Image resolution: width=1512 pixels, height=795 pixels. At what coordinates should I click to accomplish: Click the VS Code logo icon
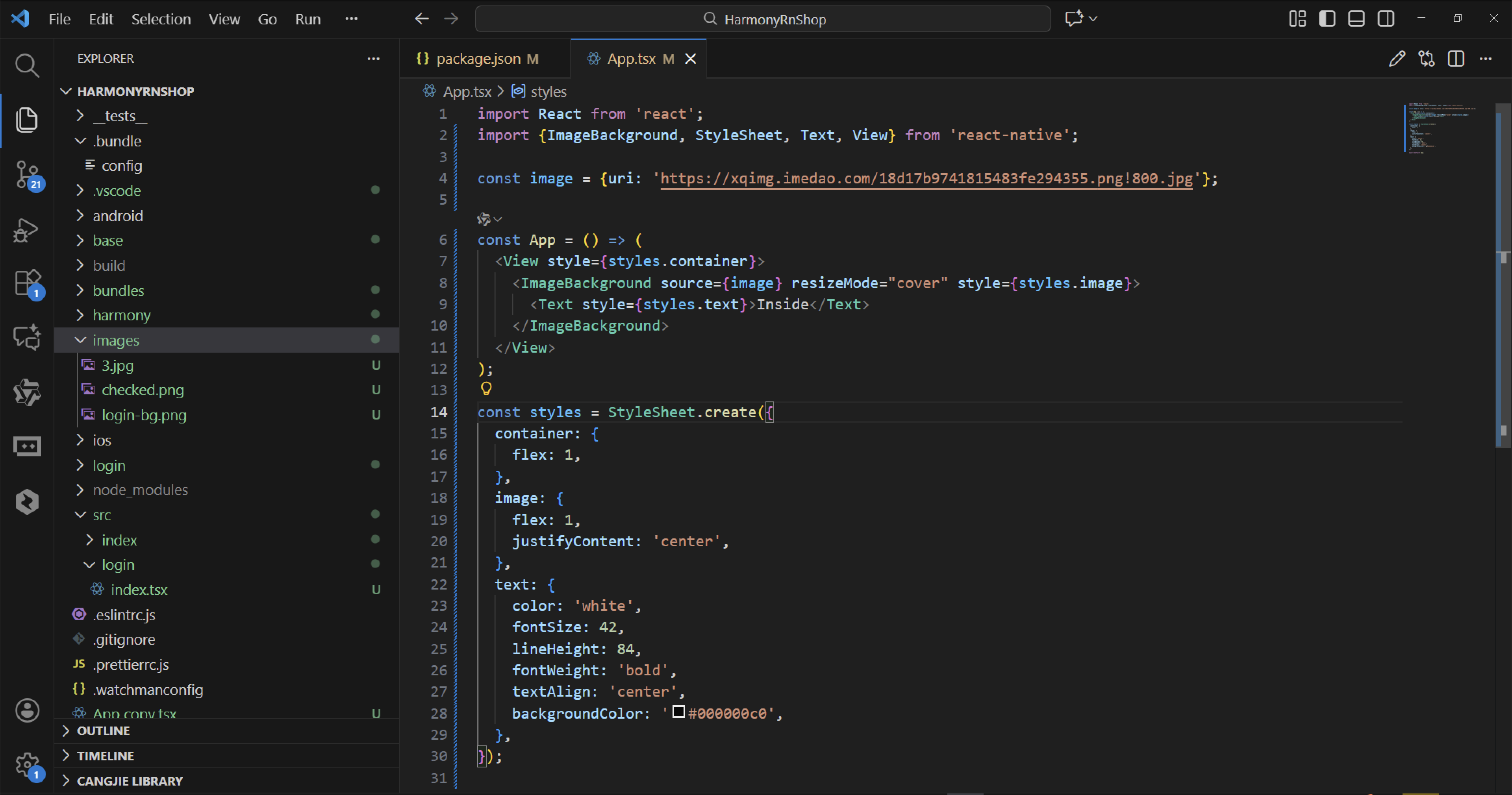tap(20, 19)
